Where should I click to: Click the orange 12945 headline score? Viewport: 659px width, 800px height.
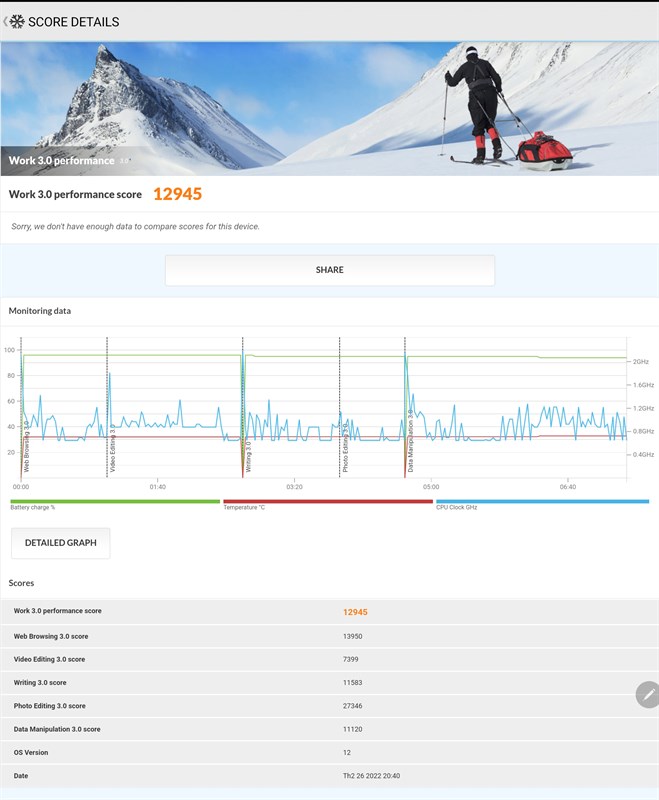(178, 194)
